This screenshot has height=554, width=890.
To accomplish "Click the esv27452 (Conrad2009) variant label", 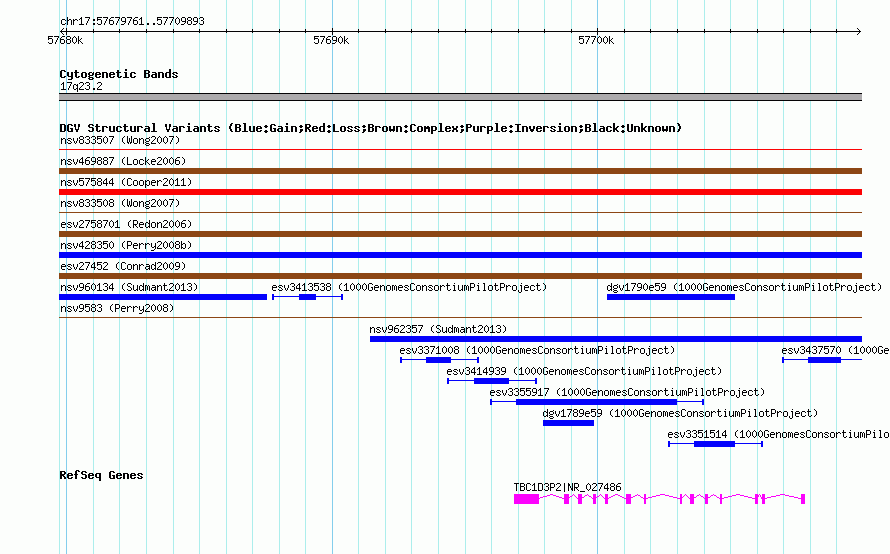I will (x=123, y=266).
